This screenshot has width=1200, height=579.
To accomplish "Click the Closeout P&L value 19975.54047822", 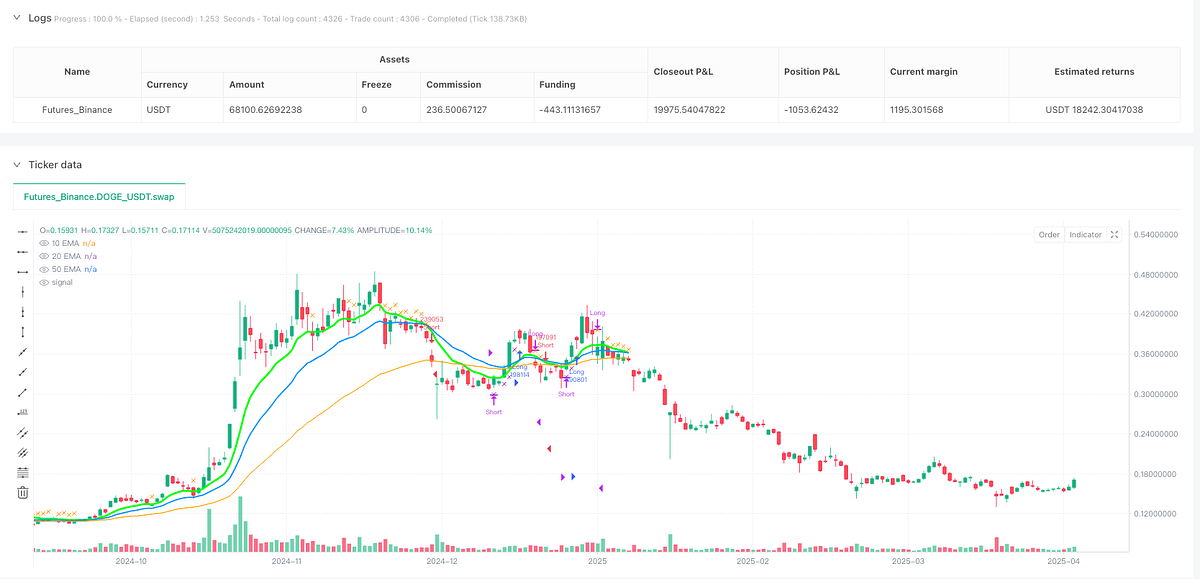I will pos(689,109).
